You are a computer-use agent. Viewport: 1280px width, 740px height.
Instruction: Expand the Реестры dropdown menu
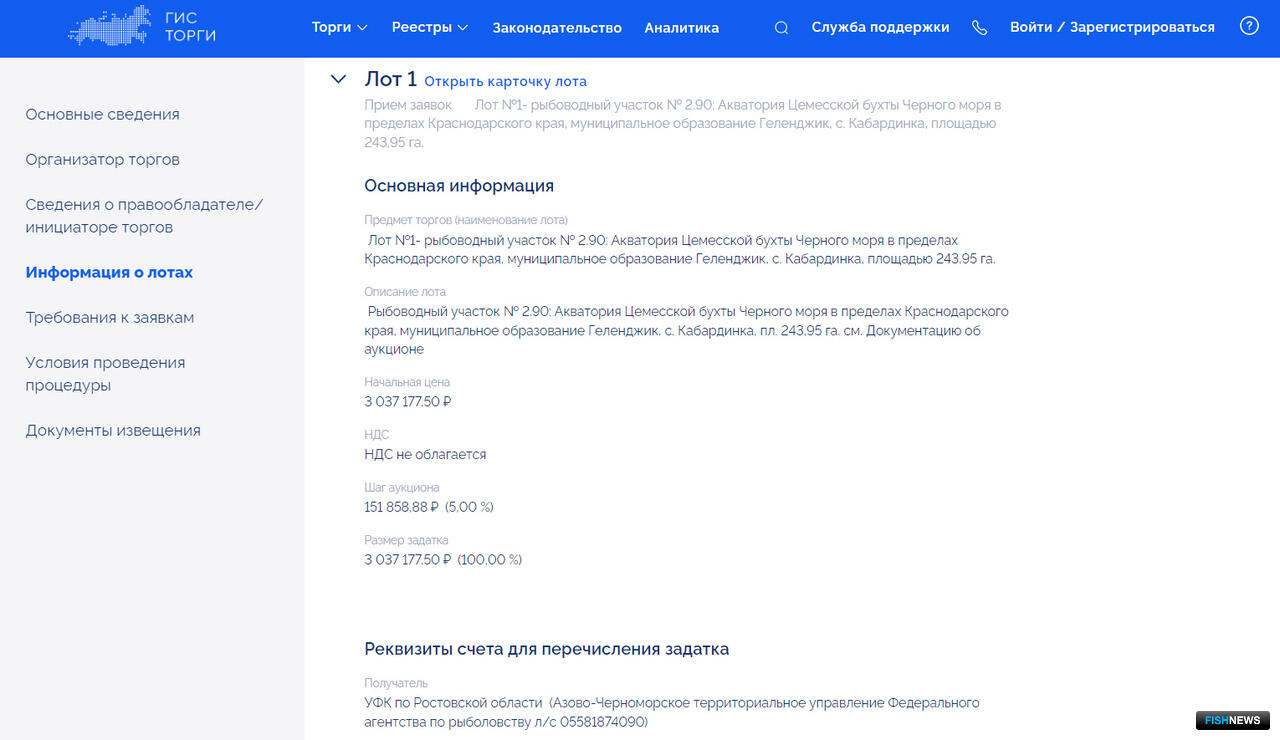point(429,28)
